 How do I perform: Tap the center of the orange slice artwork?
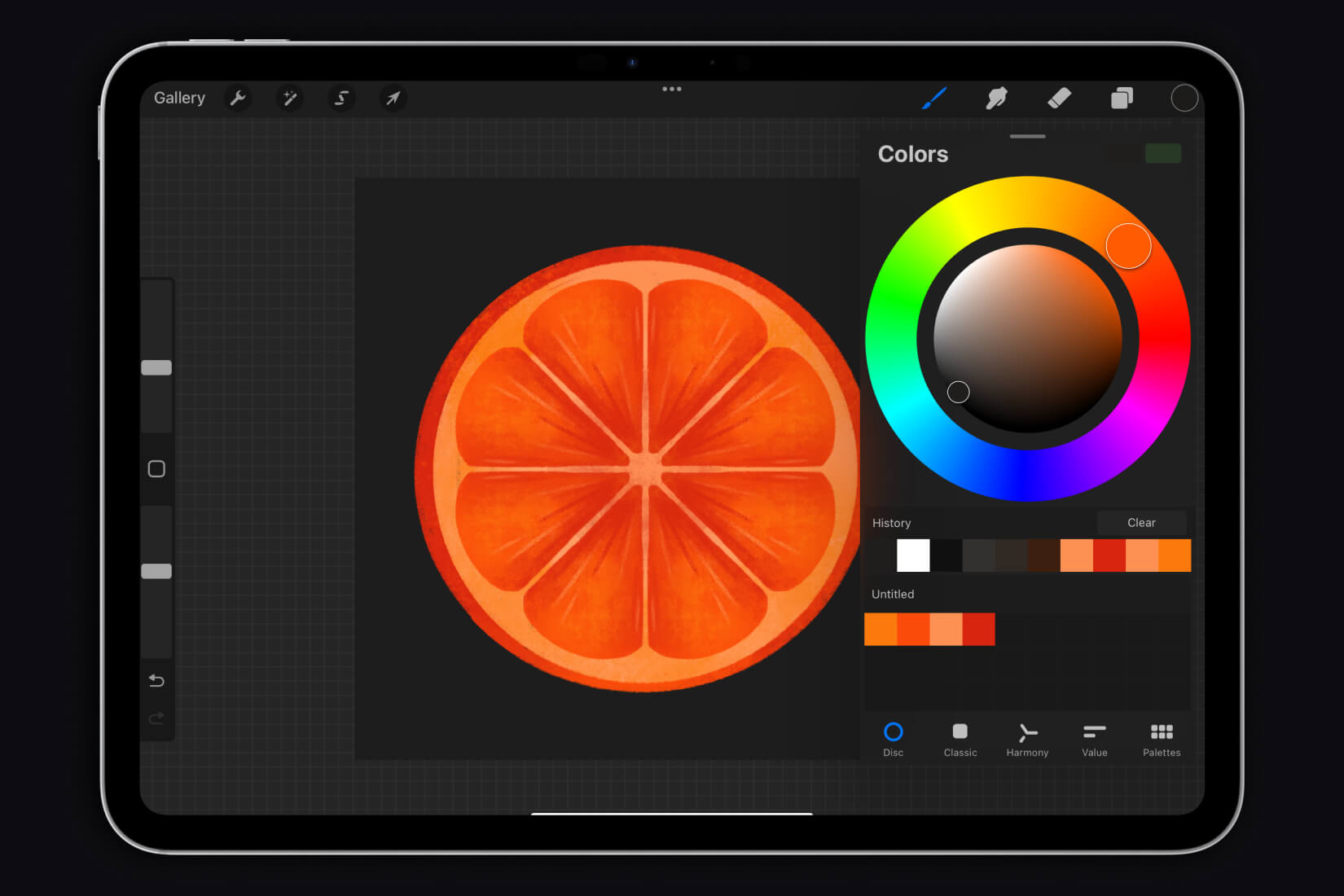[645, 470]
